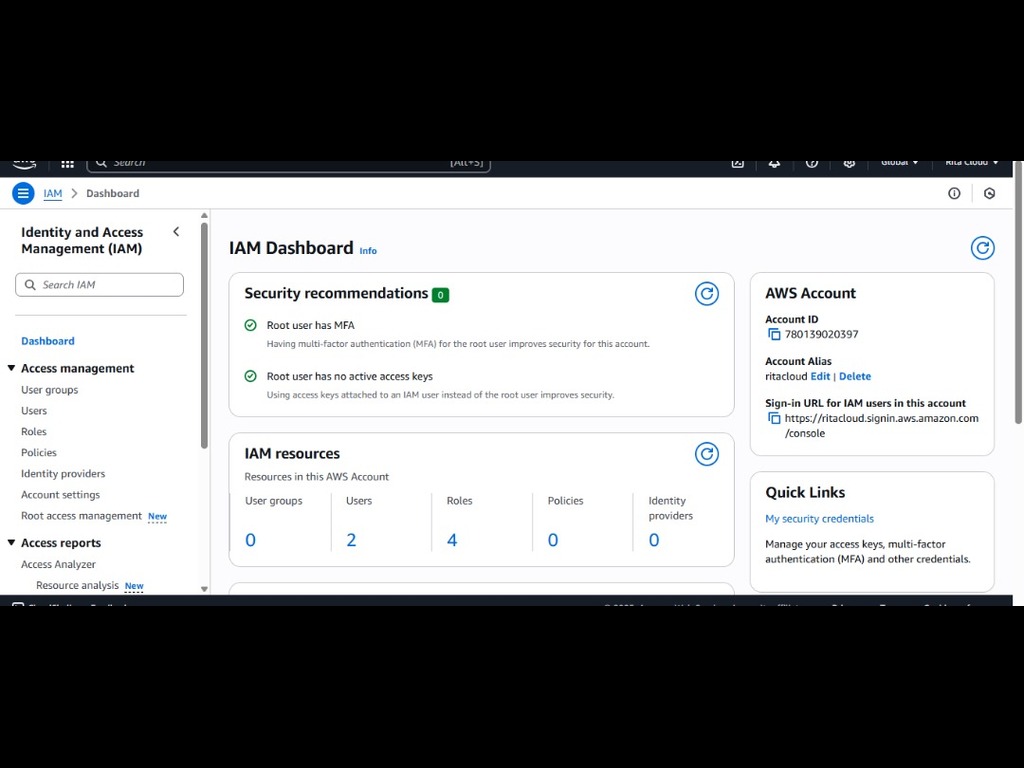Viewport: 1024px width, 768px height.
Task: Open My security credentials link
Action: pyautogui.click(x=820, y=519)
